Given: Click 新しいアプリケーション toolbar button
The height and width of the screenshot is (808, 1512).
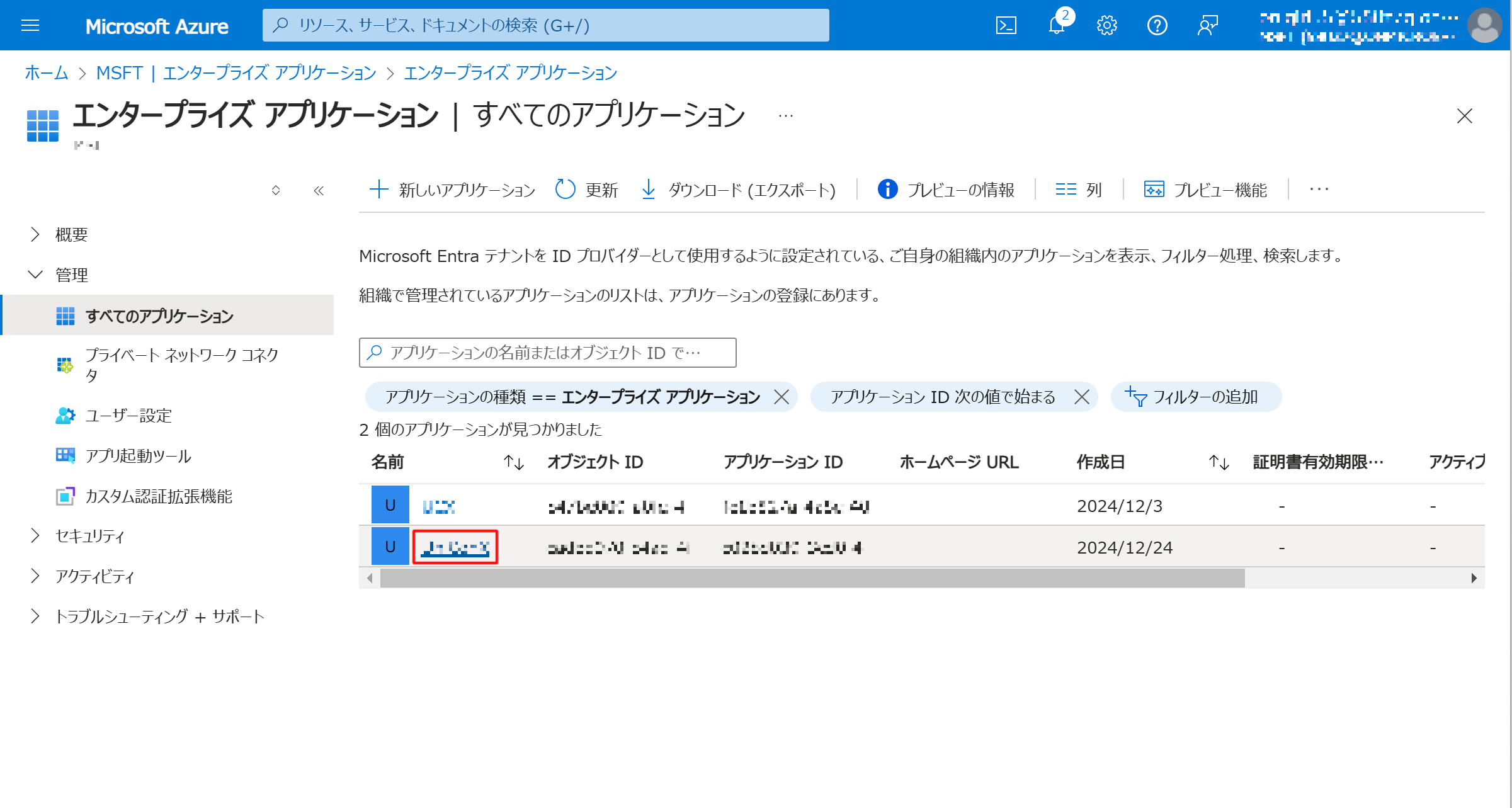Looking at the screenshot, I should pos(452,190).
